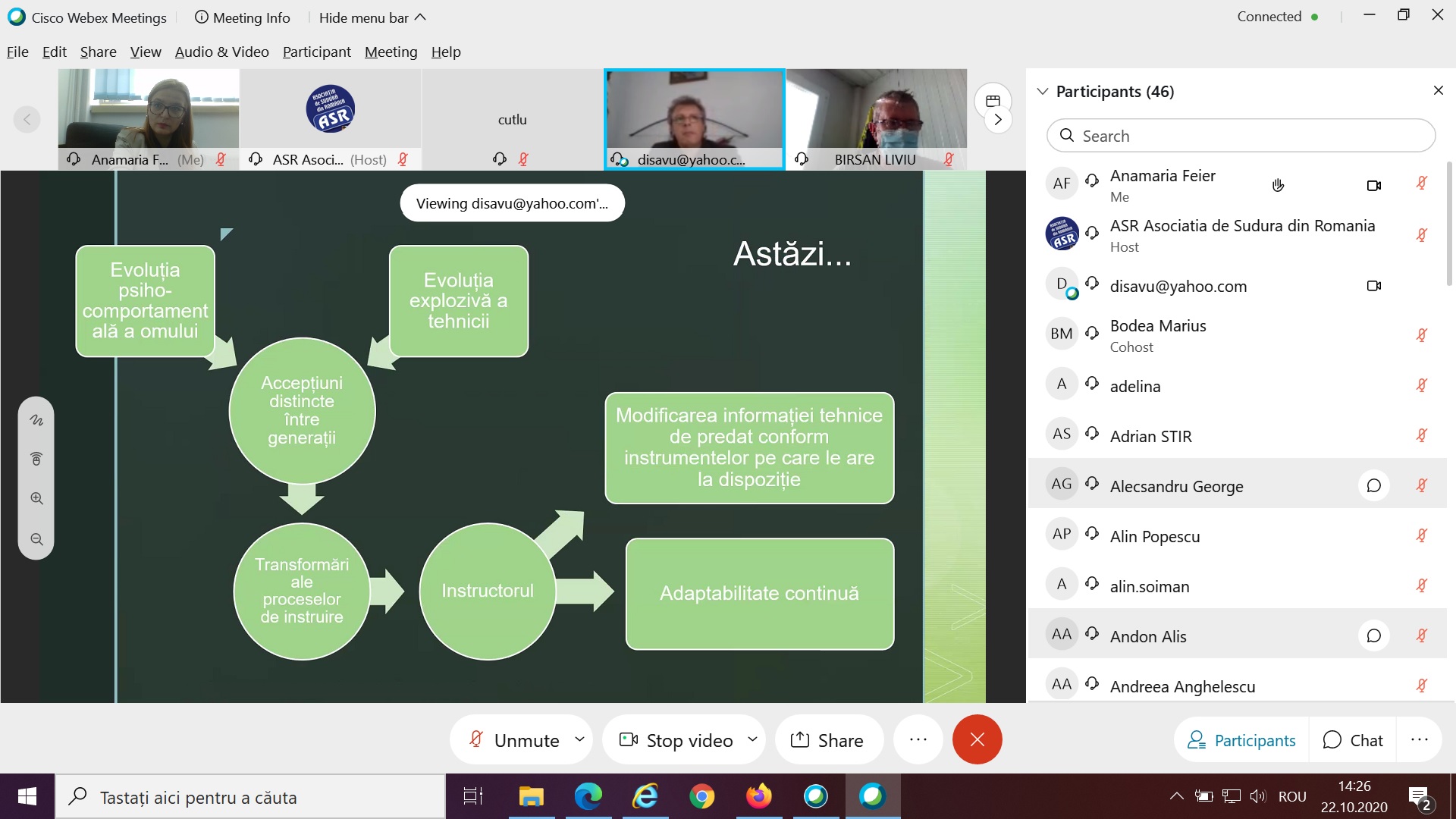Expand video options arrow beside Stop video
This screenshot has height=819, width=1456.
(752, 739)
